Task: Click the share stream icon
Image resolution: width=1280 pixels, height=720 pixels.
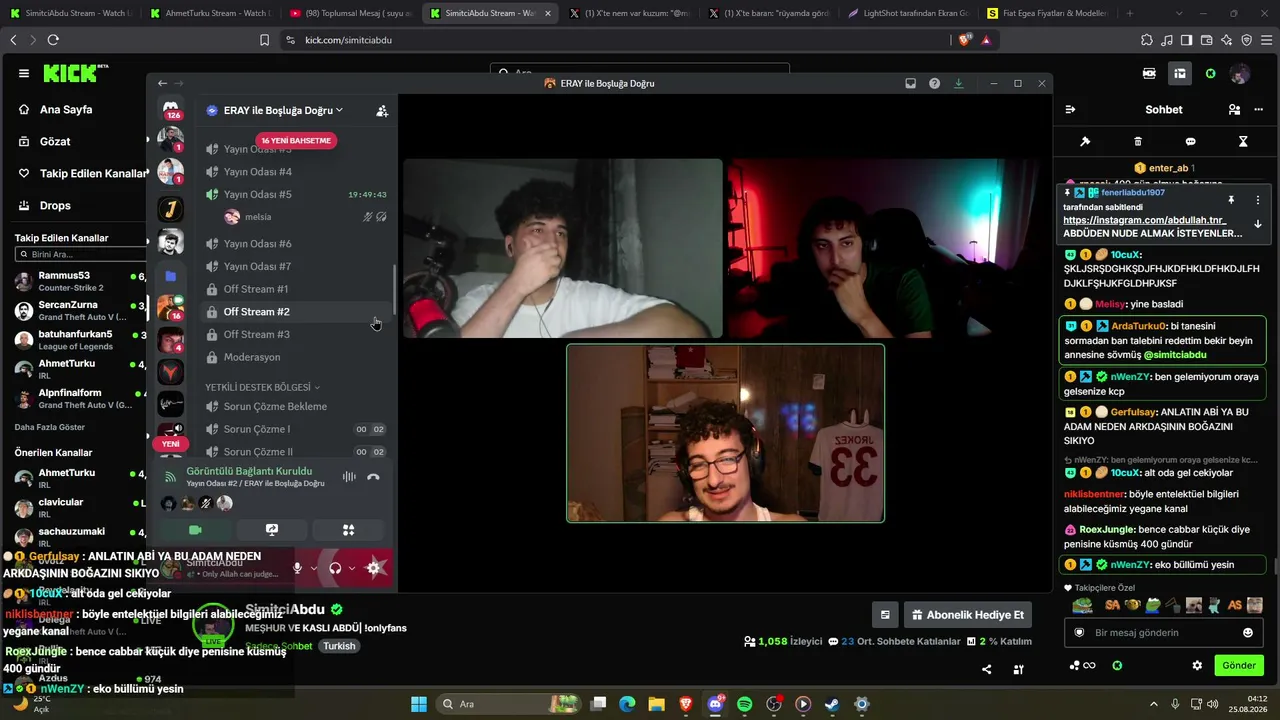Action: pyautogui.click(x=987, y=670)
